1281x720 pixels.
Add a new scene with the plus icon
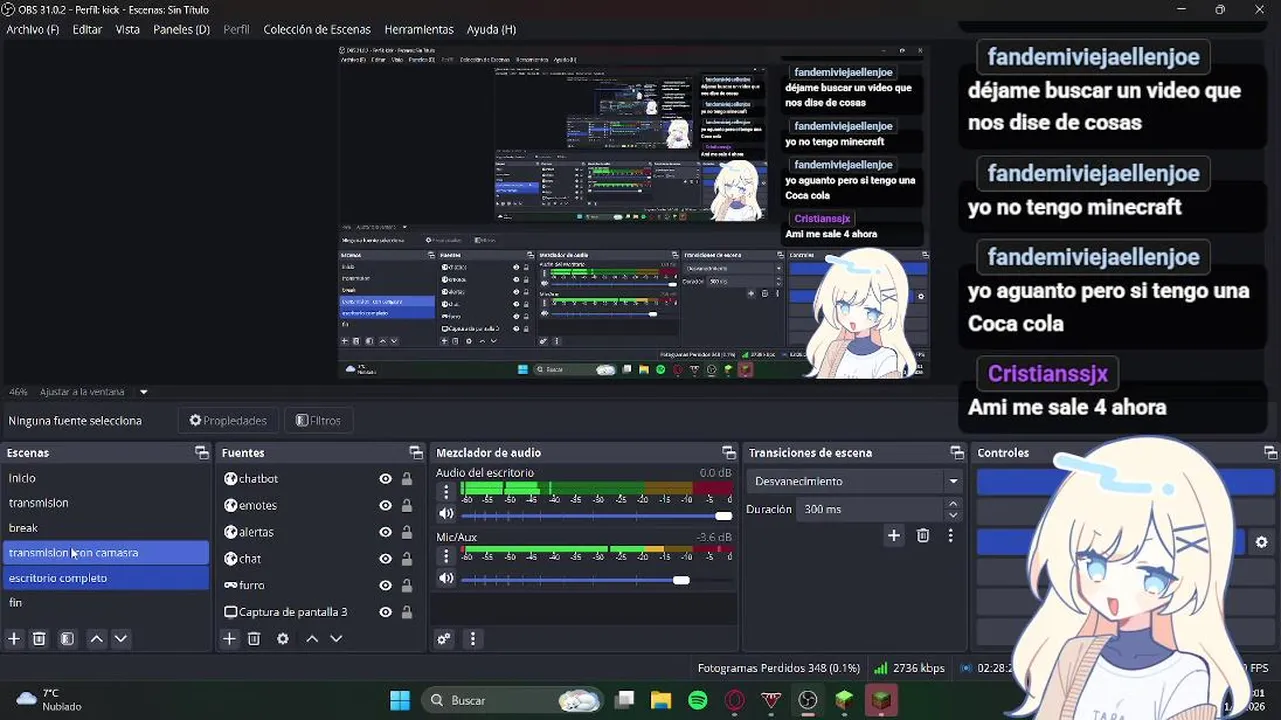(x=14, y=639)
